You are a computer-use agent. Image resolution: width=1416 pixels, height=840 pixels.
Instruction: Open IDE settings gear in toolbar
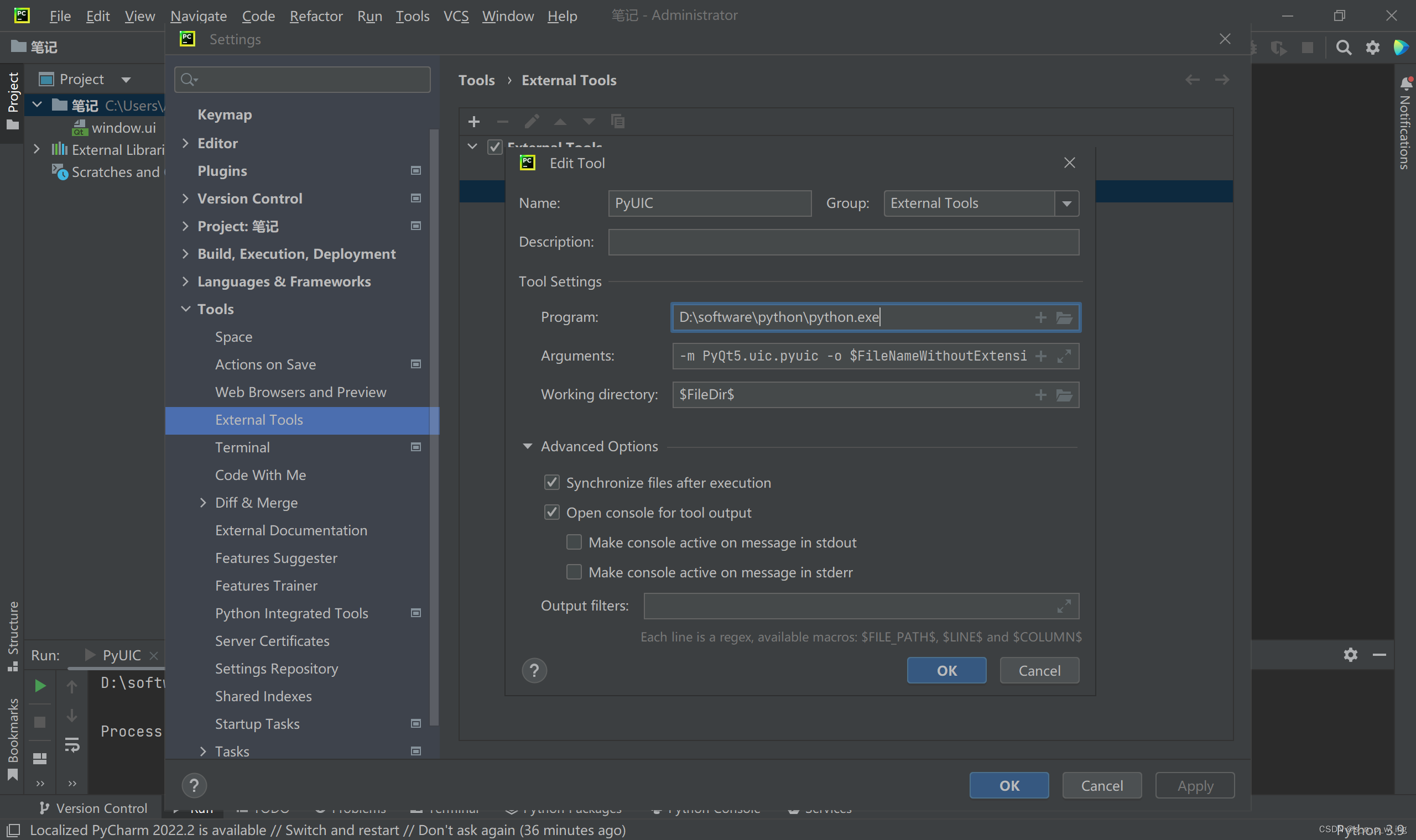point(1373,48)
